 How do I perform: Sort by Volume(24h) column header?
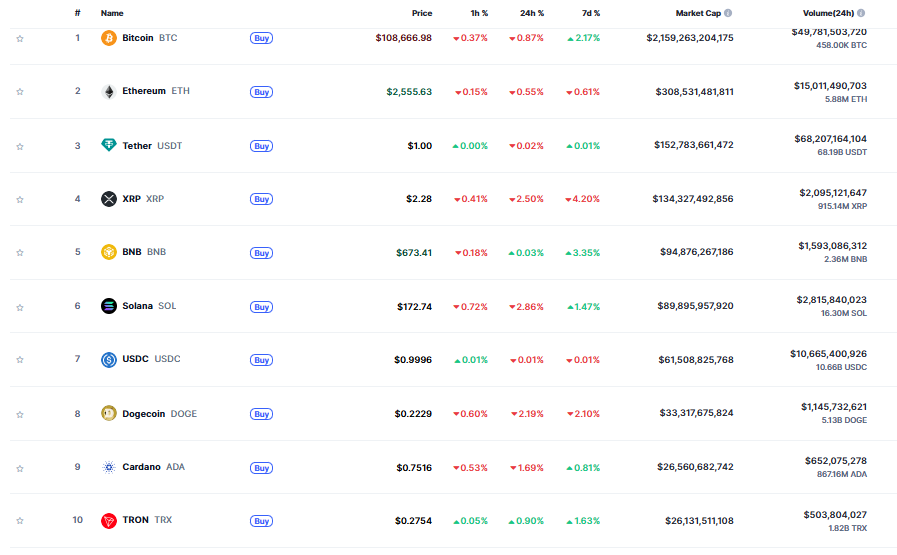(x=828, y=13)
